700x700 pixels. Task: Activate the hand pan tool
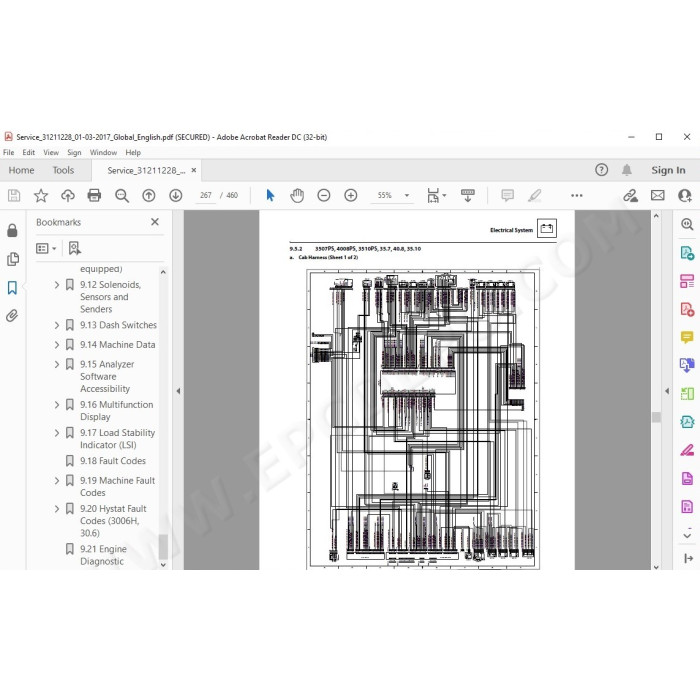297,195
